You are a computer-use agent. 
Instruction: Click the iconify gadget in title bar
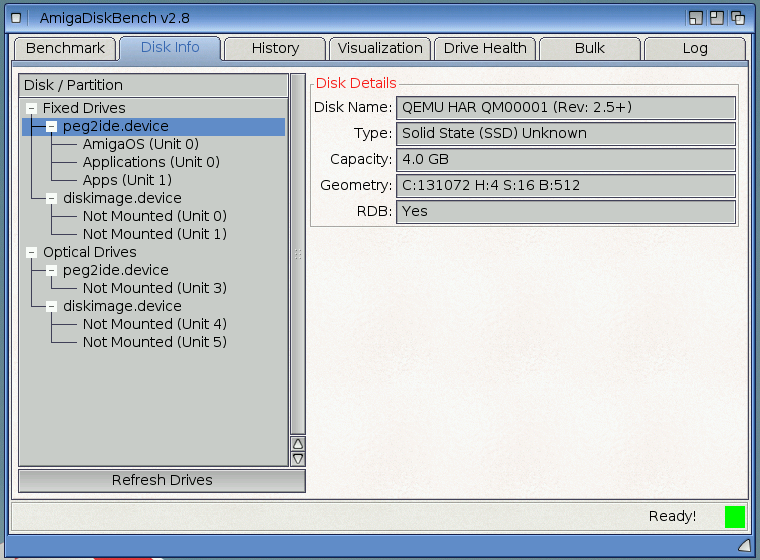point(696,18)
